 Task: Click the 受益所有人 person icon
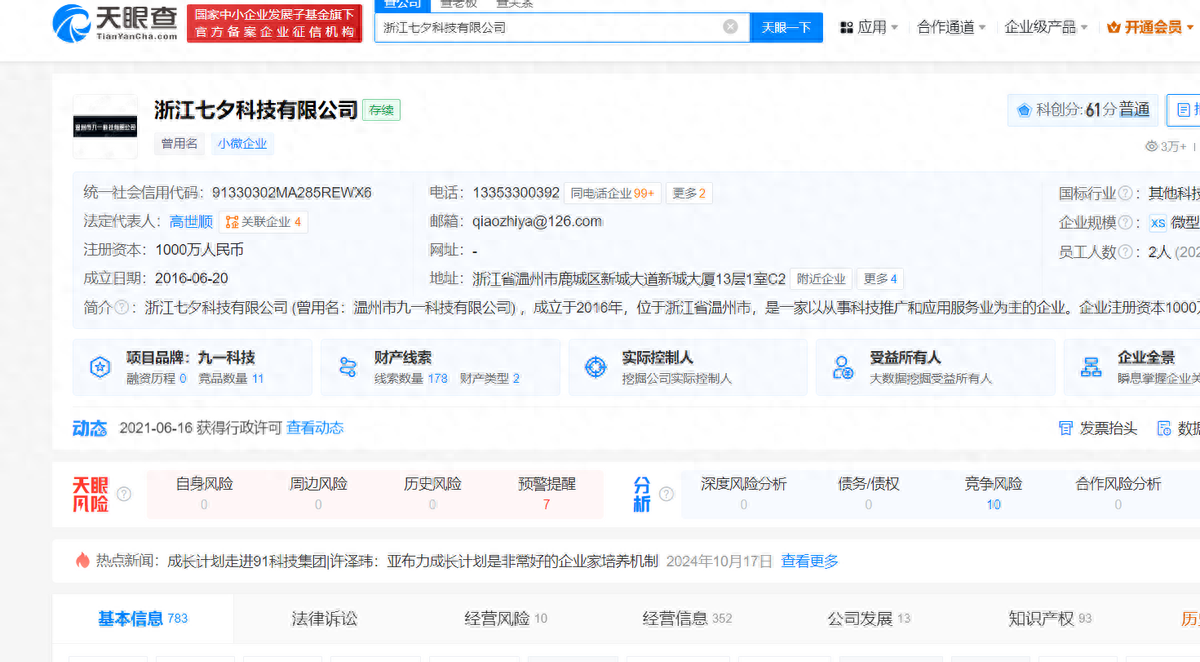(x=843, y=367)
